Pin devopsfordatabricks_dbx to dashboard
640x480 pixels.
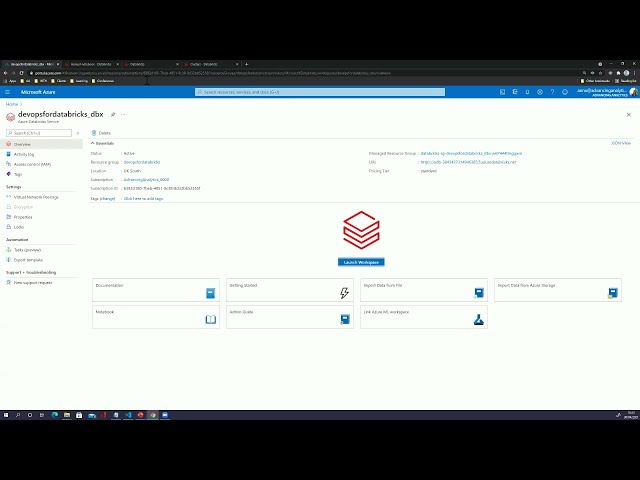113,115
